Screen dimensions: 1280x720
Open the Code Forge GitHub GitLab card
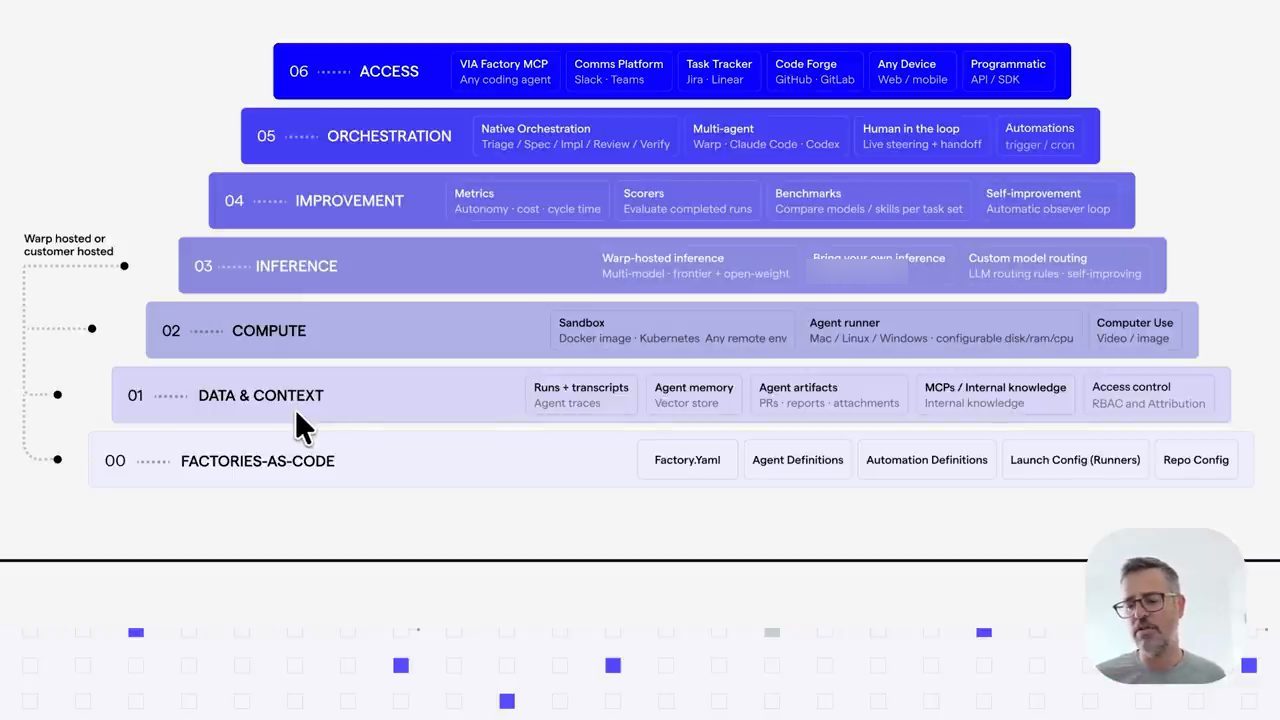pos(814,71)
